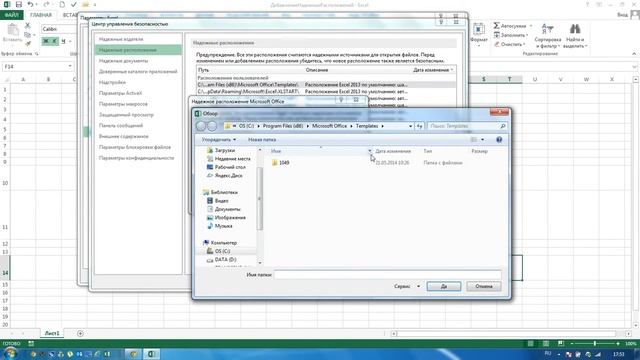Click Да button in Browse dialog

(444, 286)
